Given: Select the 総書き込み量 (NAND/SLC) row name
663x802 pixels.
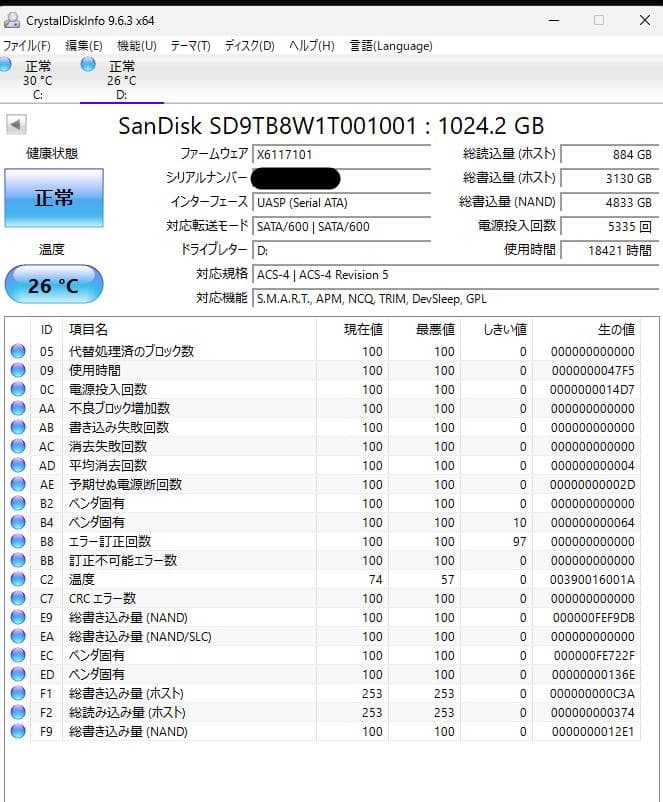Looking at the screenshot, I should pyautogui.click(x=140, y=636).
